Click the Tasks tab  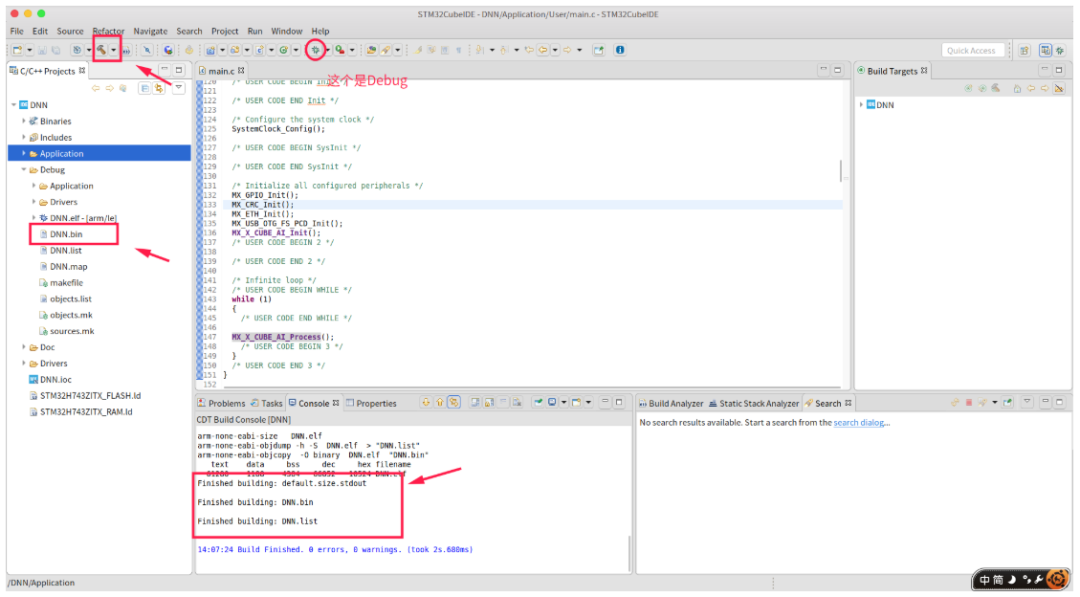[267, 403]
